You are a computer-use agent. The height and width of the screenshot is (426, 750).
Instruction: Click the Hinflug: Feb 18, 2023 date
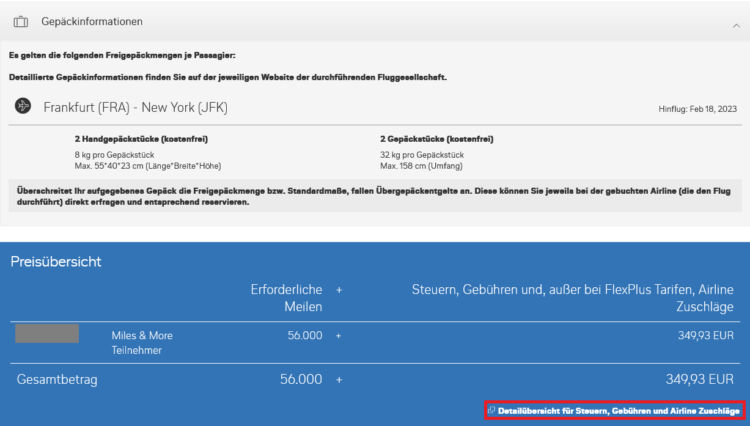[697, 108]
